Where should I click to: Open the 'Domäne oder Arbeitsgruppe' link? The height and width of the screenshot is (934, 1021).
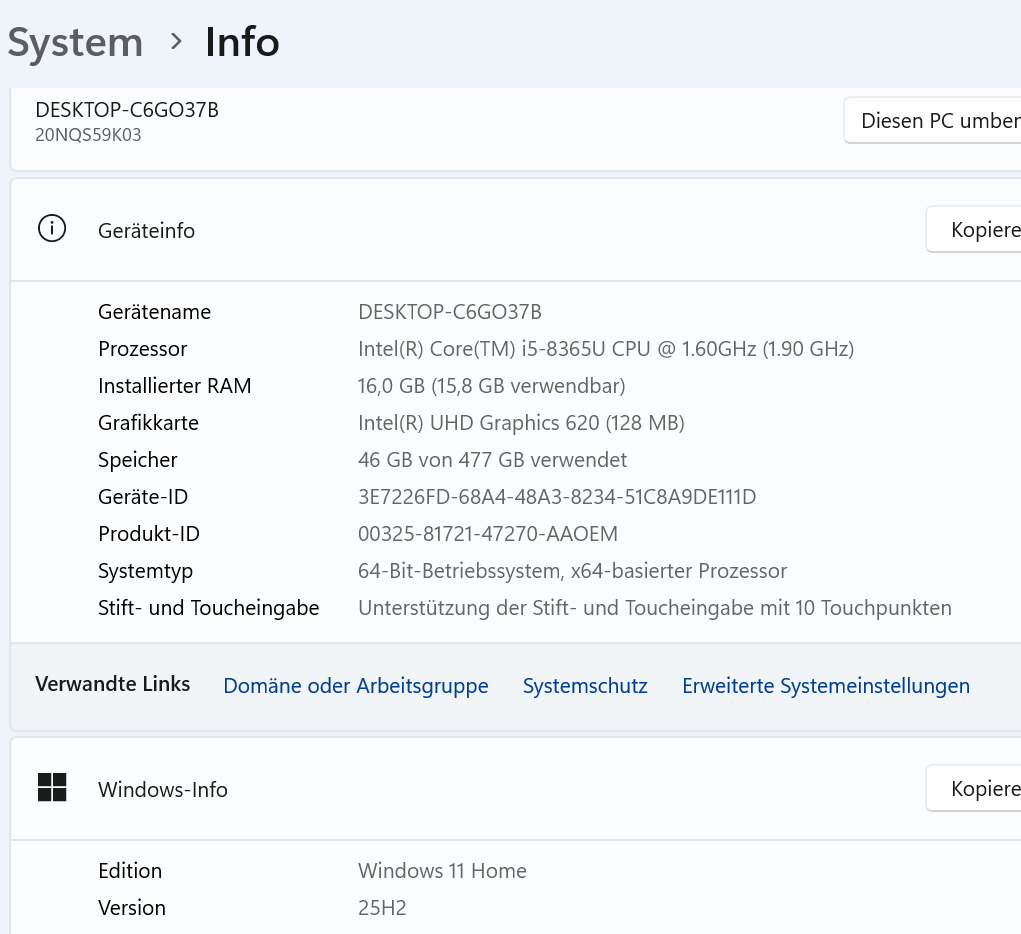(x=356, y=686)
